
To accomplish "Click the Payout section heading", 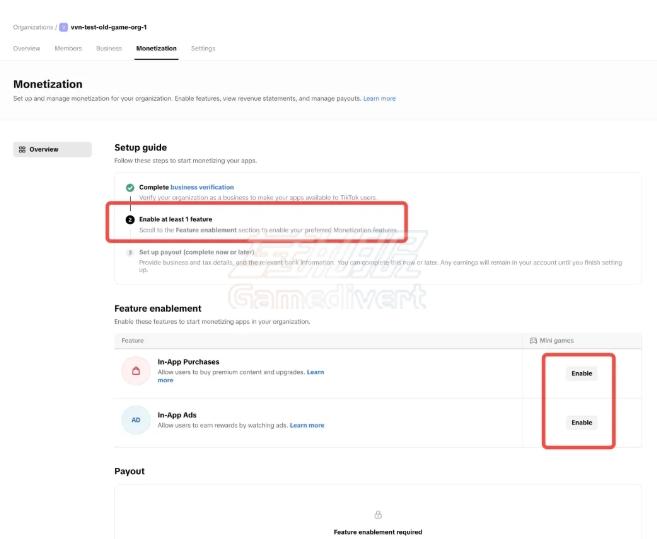I will (129, 471).
